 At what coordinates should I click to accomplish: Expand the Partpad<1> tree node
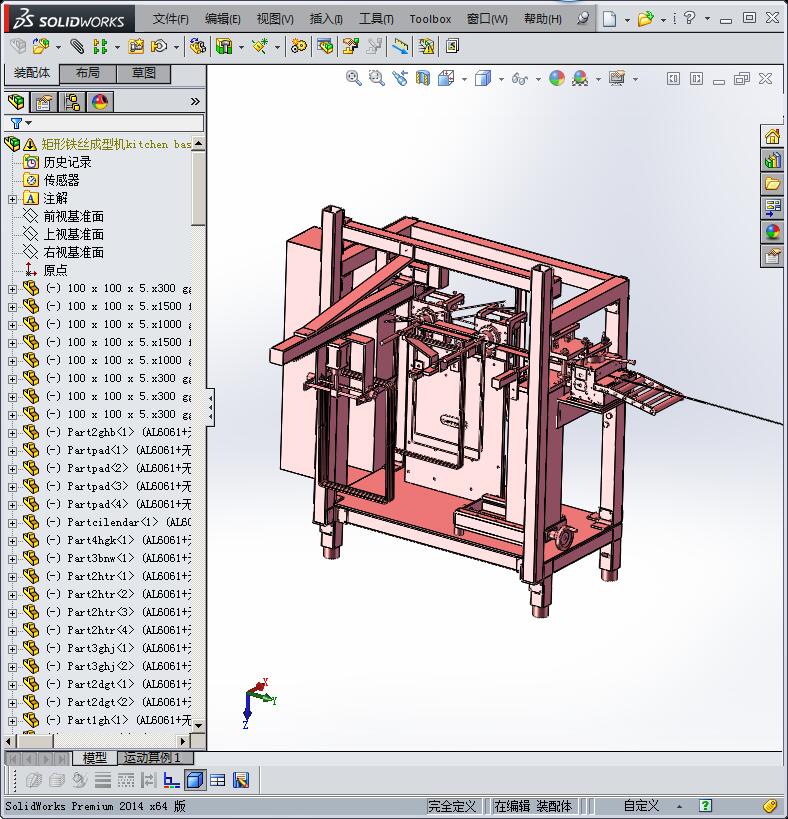(x=13, y=451)
